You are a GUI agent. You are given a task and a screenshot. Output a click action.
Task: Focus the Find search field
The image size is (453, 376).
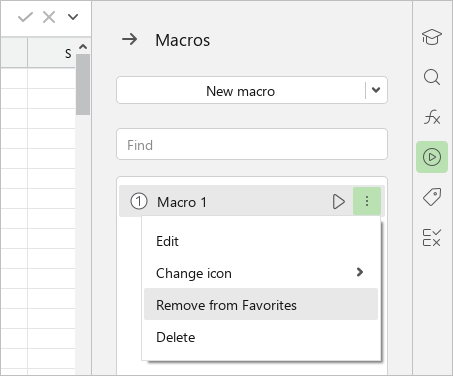point(252,144)
